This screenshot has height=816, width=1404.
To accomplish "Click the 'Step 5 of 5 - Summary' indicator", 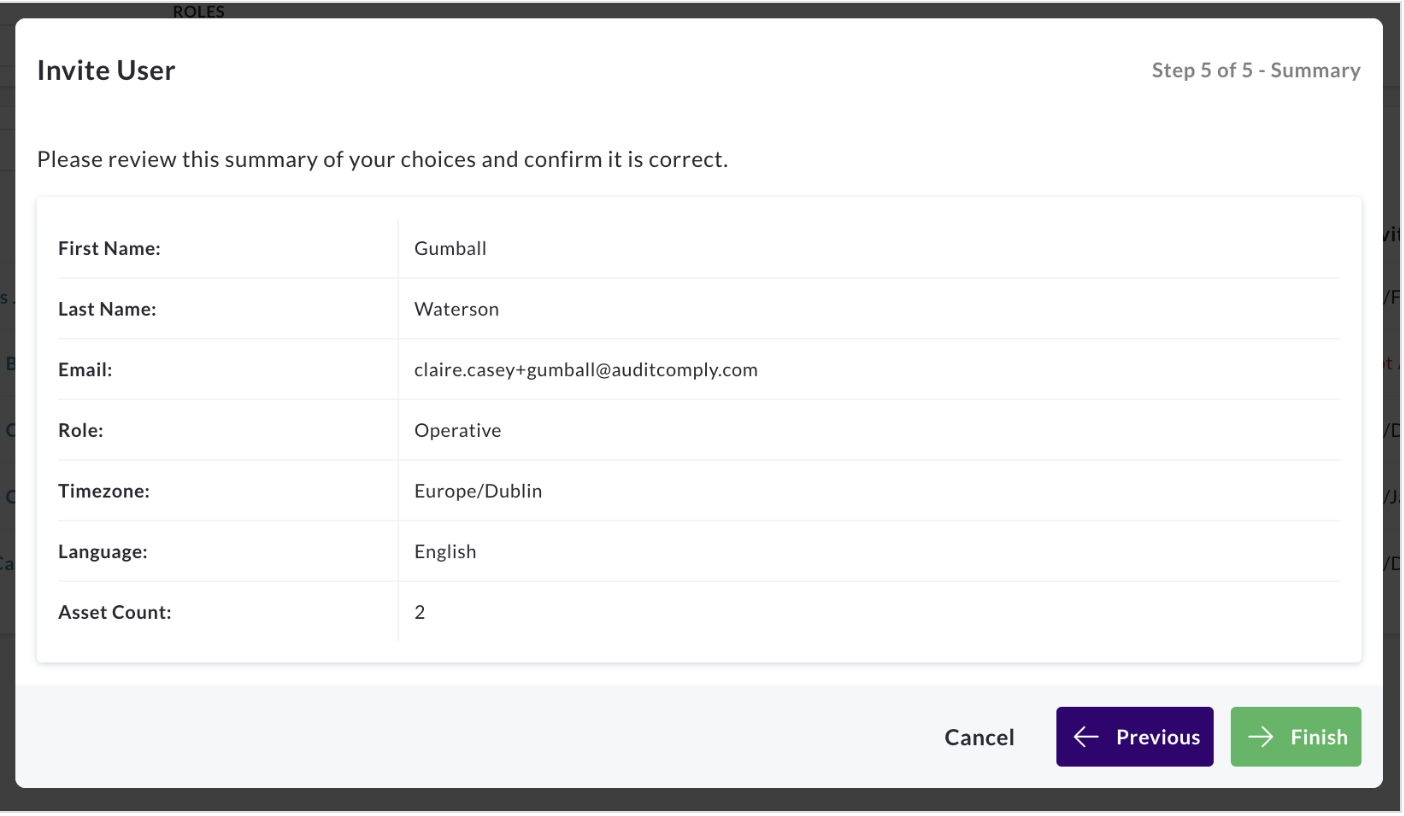I will coord(1256,70).
